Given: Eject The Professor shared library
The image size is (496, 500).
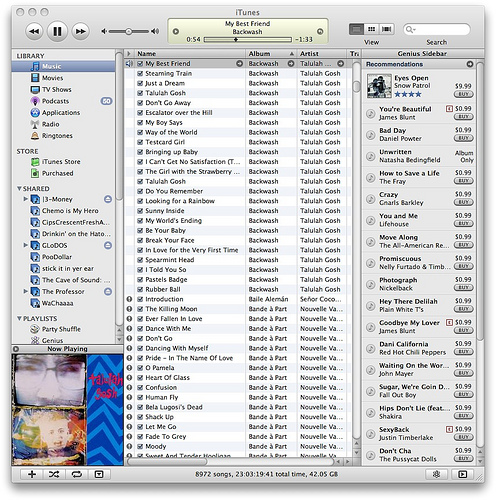Looking at the screenshot, I should pyautogui.click(x=108, y=292).
